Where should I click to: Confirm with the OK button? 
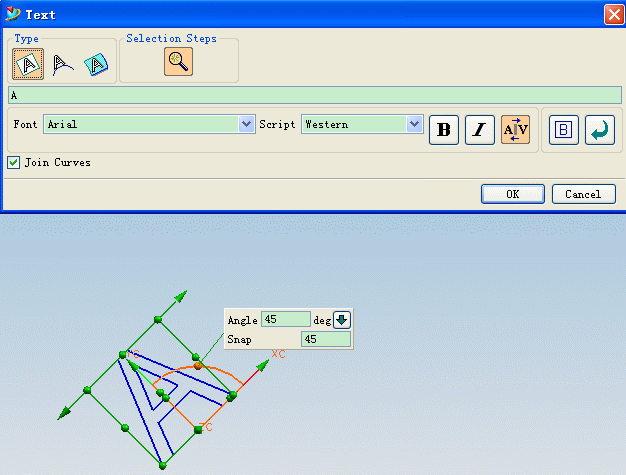click(513, 194)
